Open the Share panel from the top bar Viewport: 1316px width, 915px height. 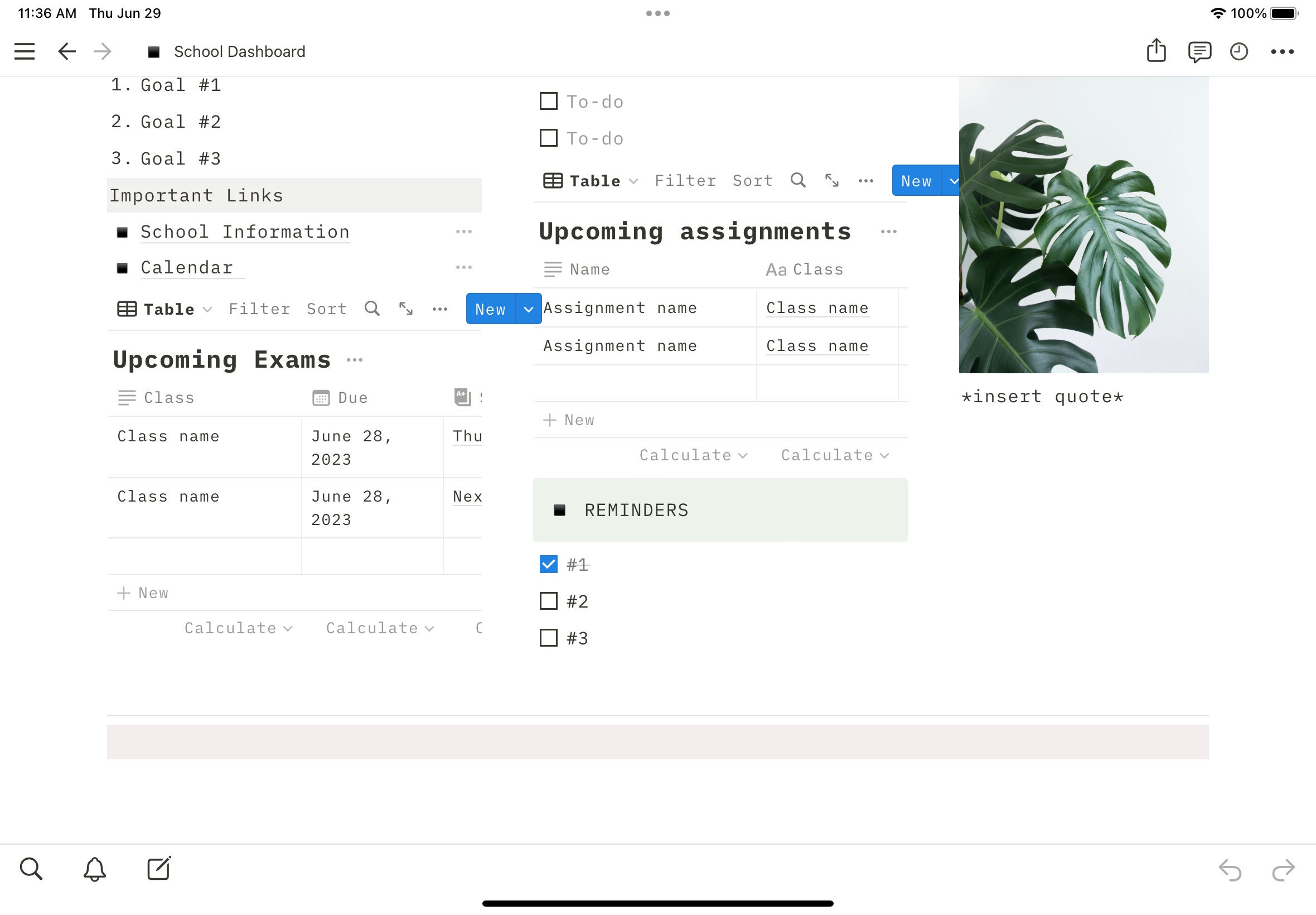click(x=1157, y=51)
